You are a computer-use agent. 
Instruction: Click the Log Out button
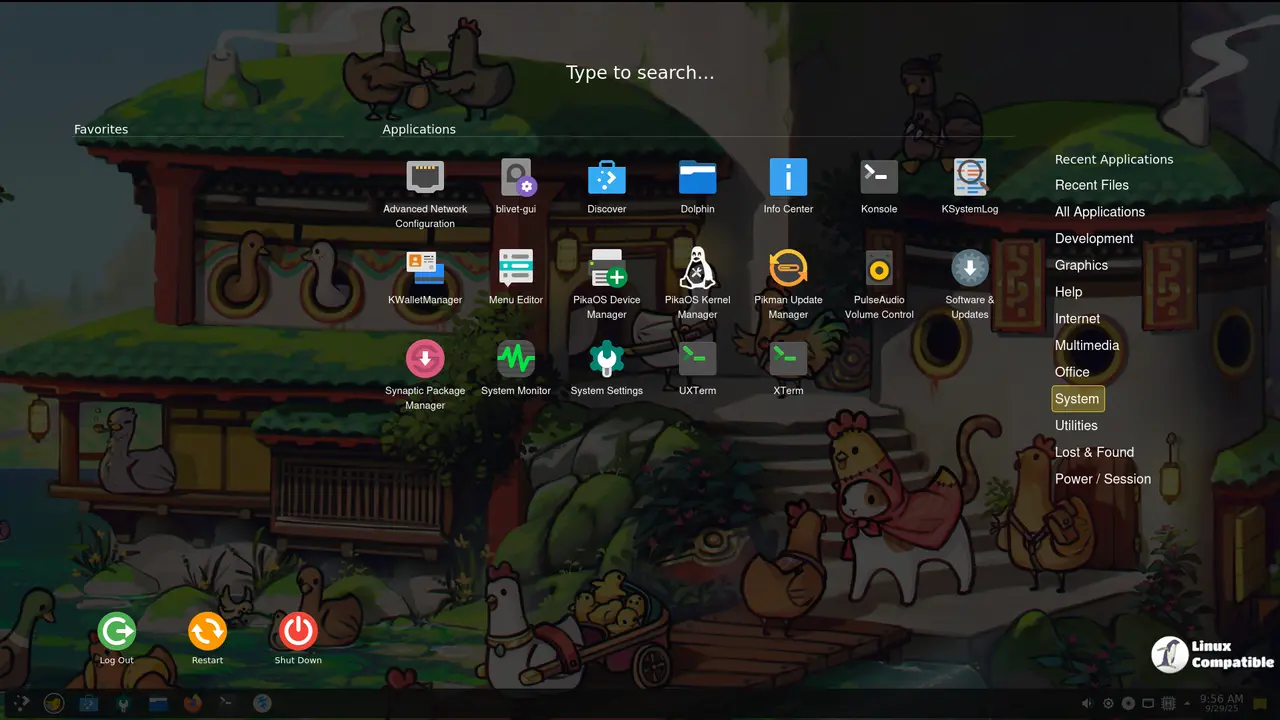(x=116, y=632)
